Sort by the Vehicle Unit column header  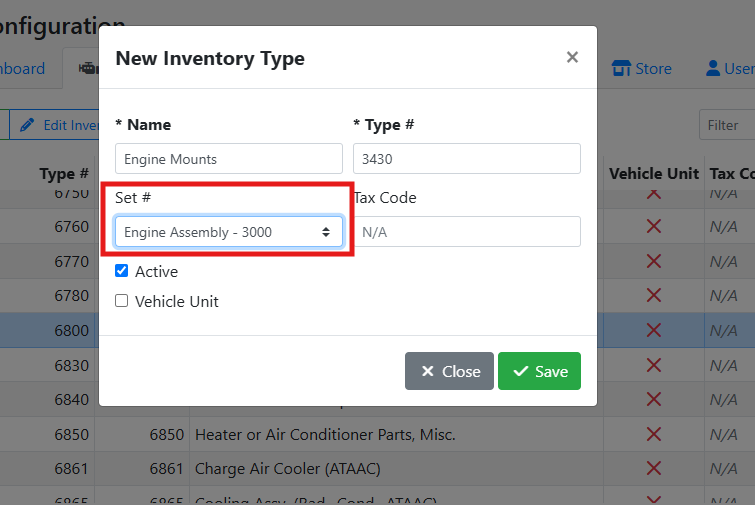653,173
